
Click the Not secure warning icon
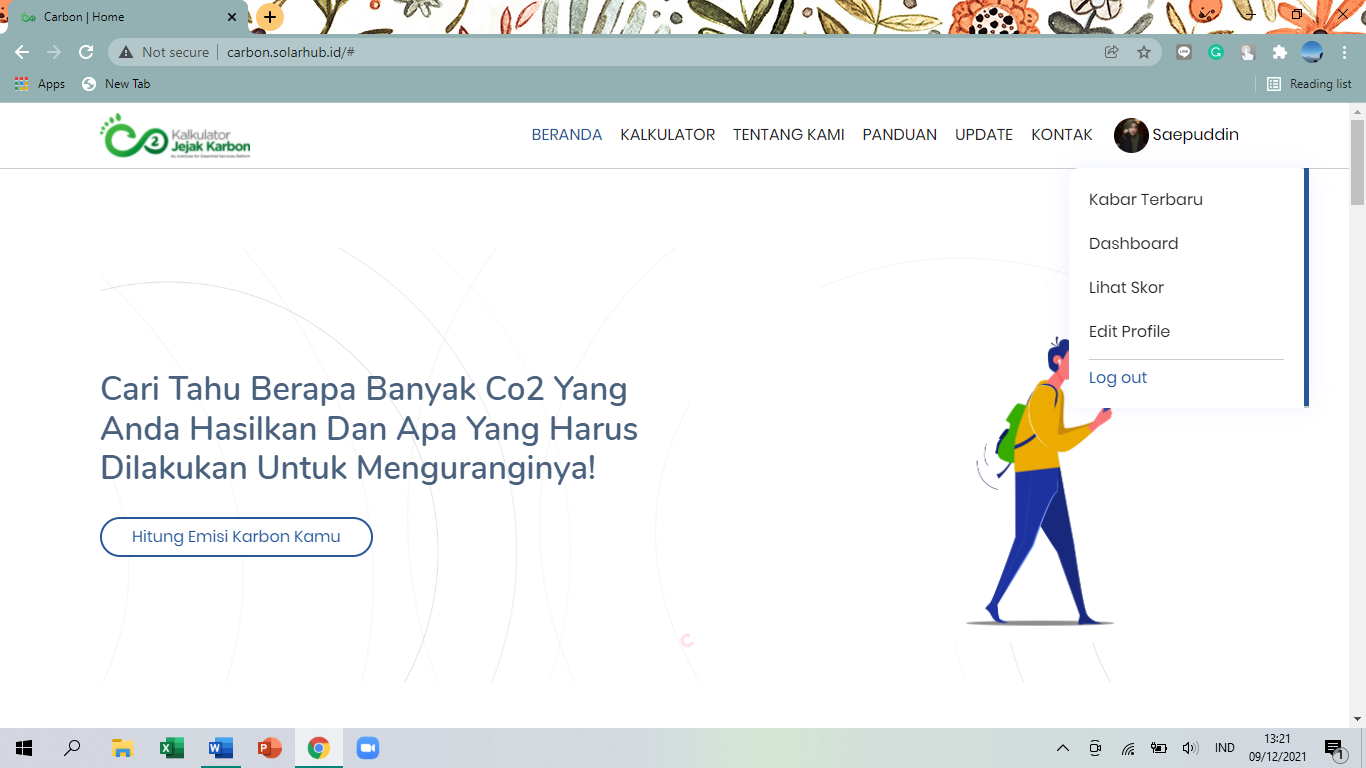tap(126, 52)
